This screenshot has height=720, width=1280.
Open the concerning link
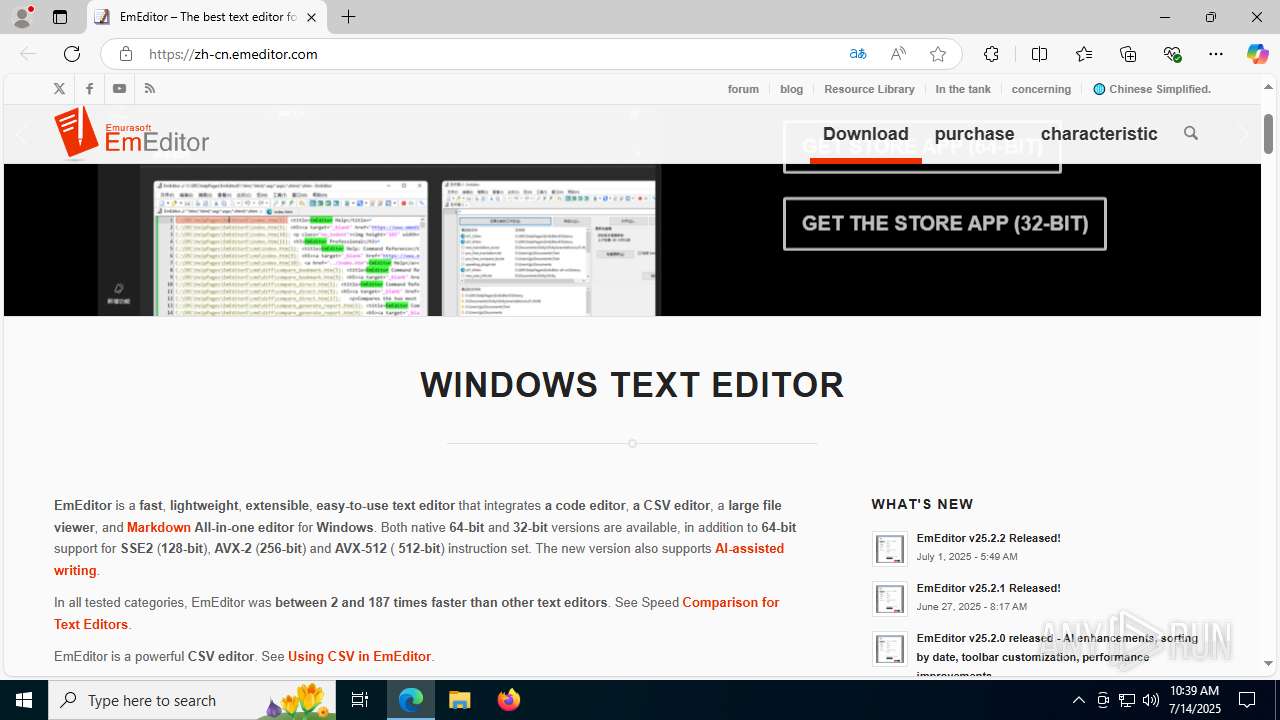pos(1041,89)
